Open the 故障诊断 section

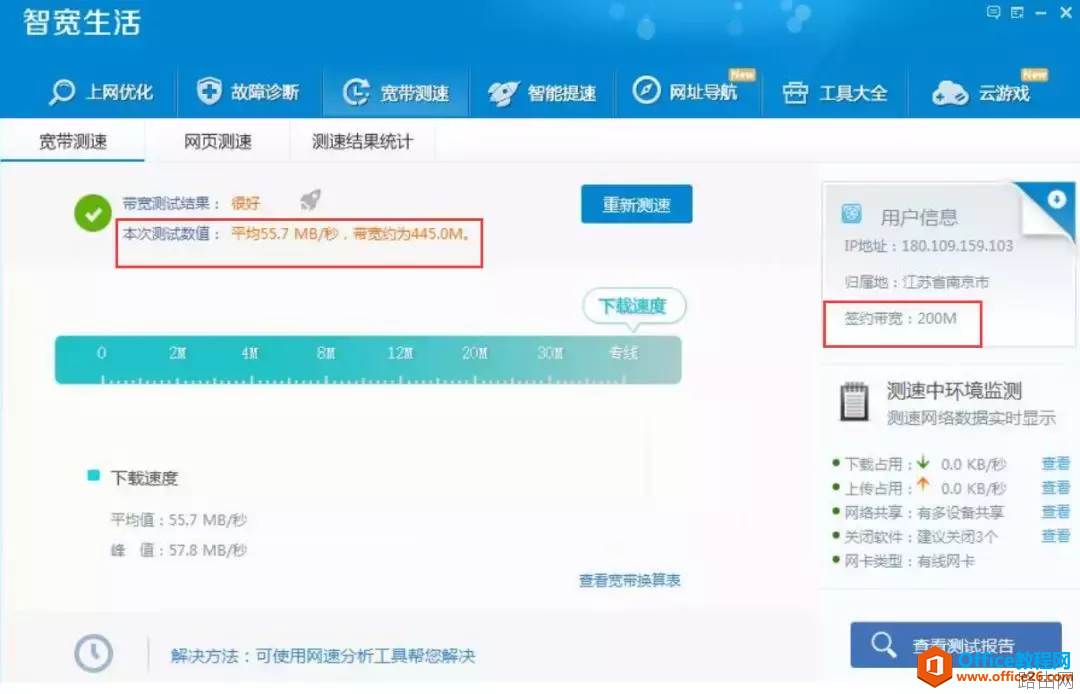coord(248,92)
